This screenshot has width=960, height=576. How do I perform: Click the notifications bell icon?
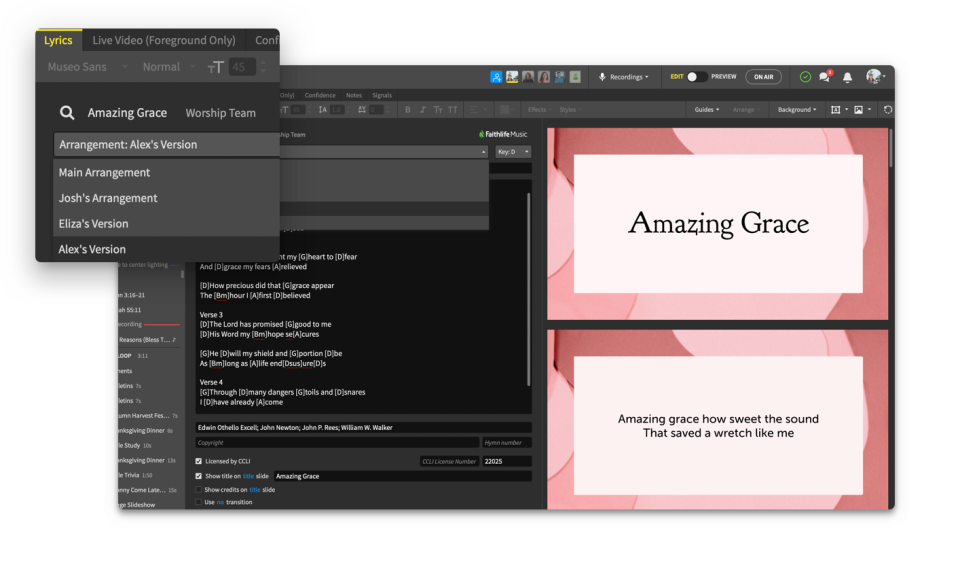(847, 77)
